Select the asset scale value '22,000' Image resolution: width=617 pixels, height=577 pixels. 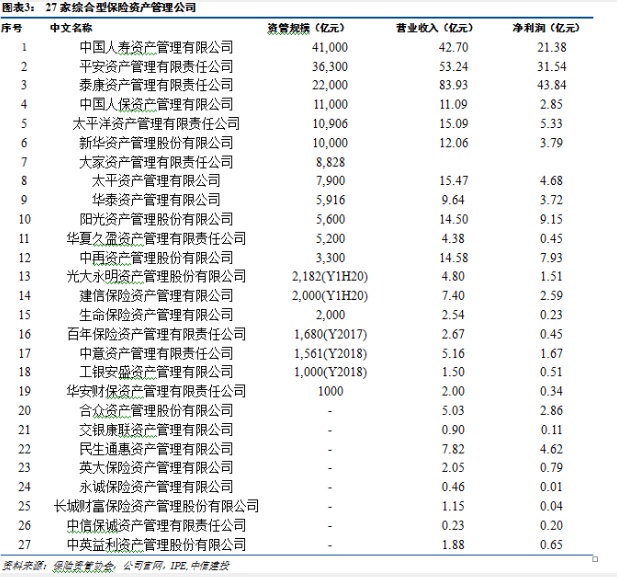coord(330,85)
